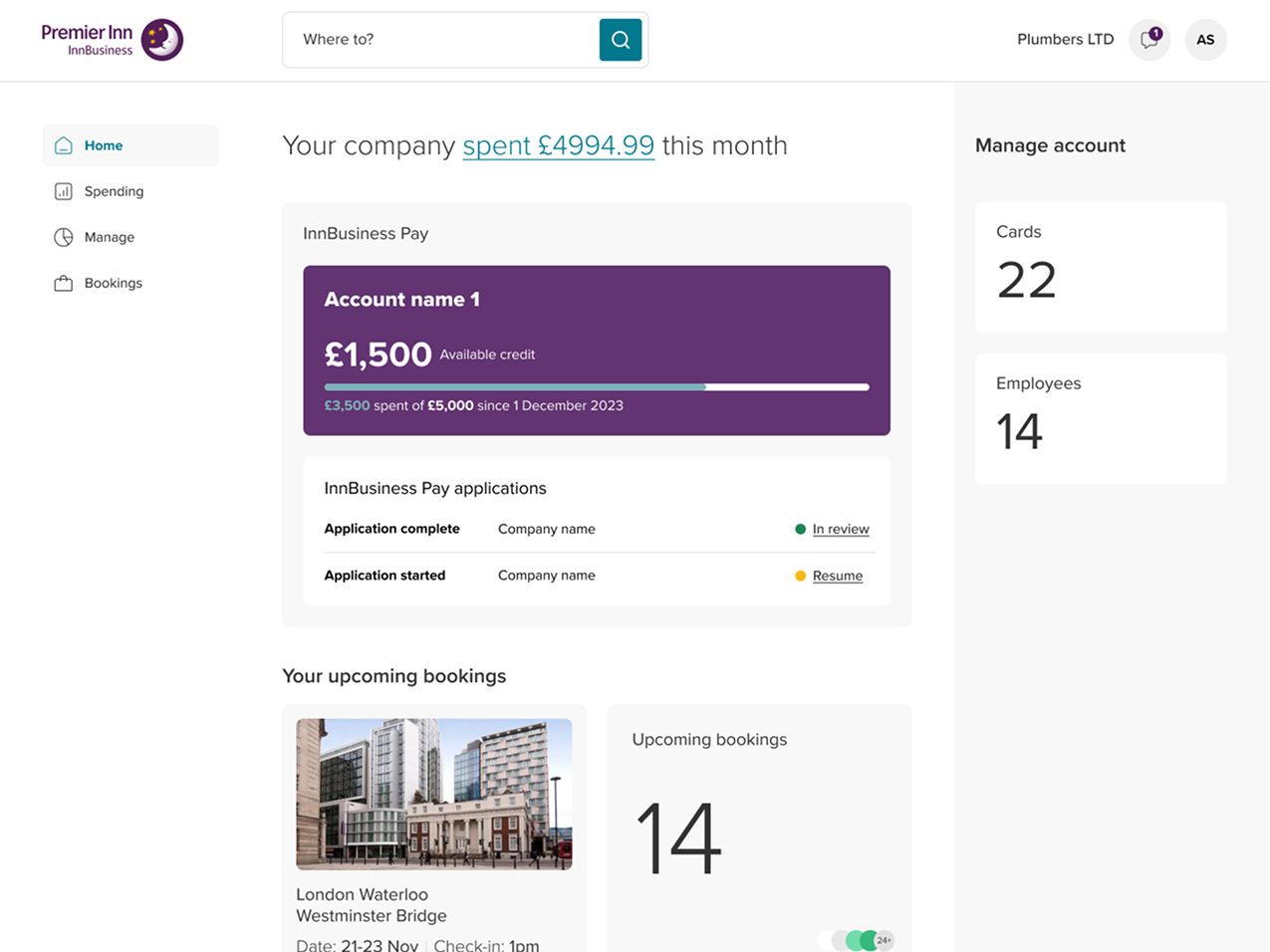Click the Home house icon in sidebar
This screenshot has height=952, width=1270.
click(x=64, y=145)
